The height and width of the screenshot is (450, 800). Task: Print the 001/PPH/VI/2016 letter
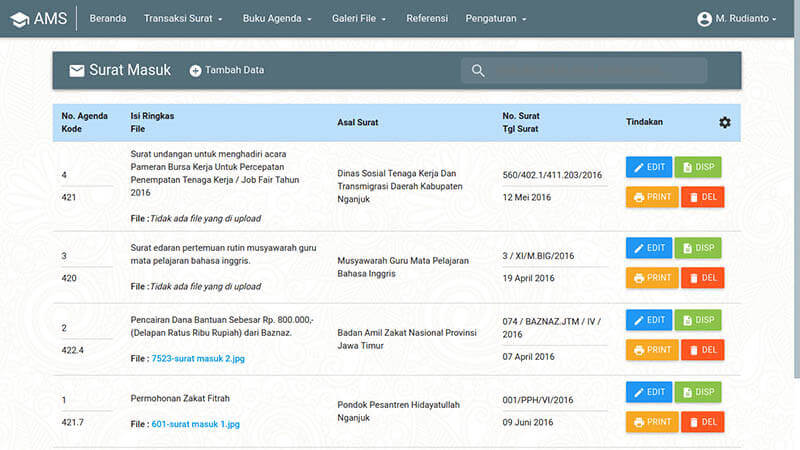pyautogui.click(x=652, y=422)
